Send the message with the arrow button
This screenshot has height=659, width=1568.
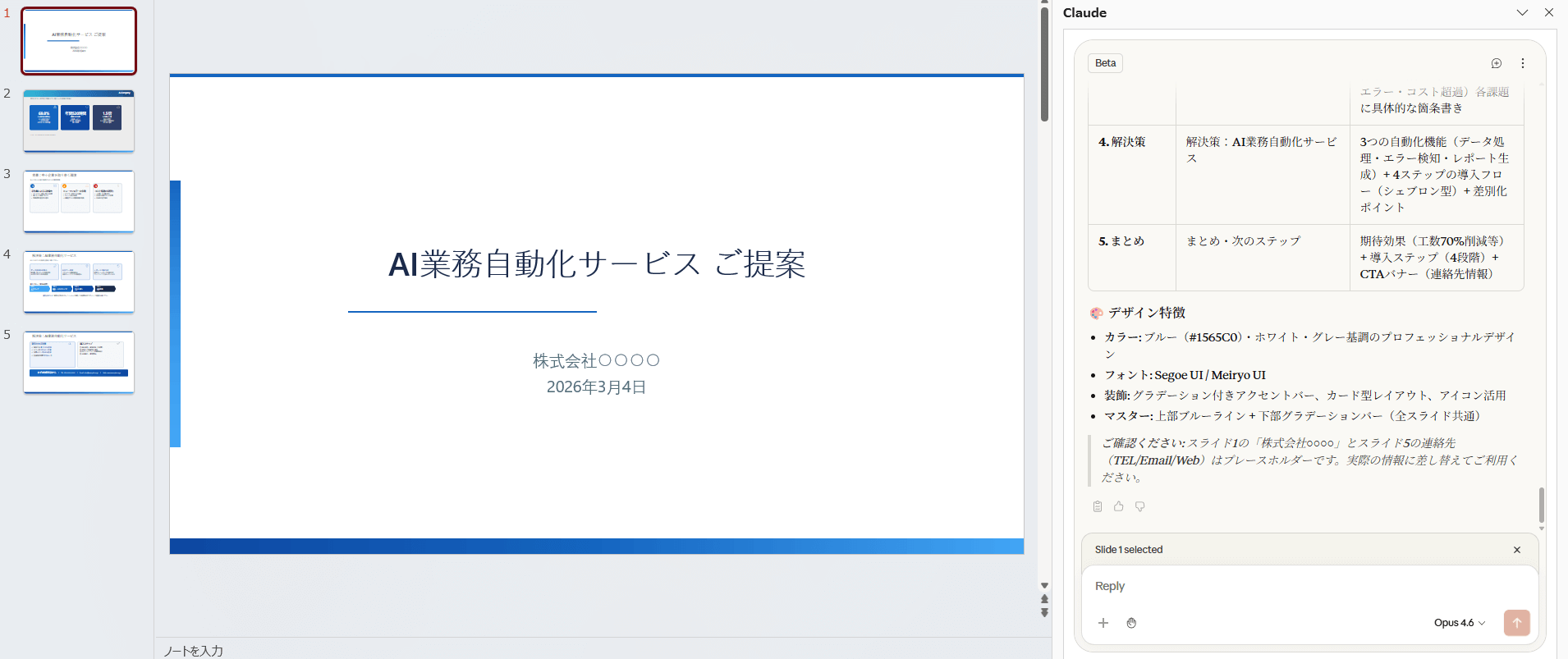(x=1516, y=623)
